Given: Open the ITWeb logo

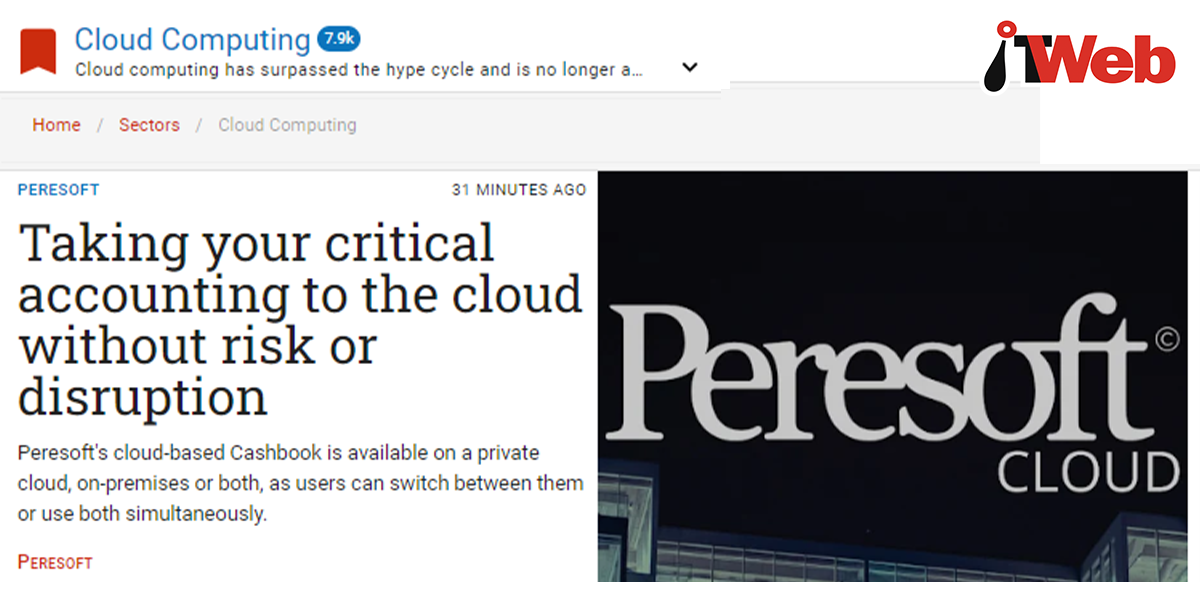Looking at the screenshot, I should coord(1078,61).
